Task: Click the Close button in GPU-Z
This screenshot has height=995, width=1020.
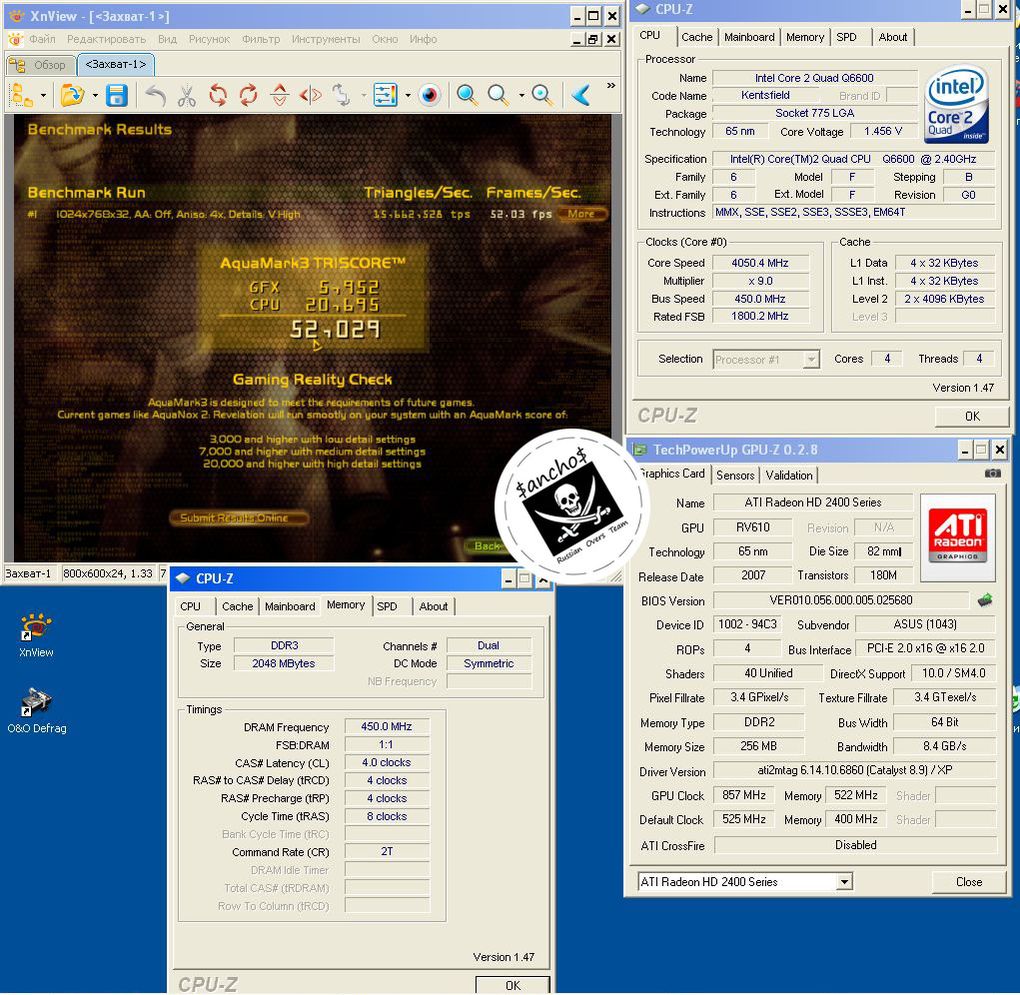Action: (969, 882)
